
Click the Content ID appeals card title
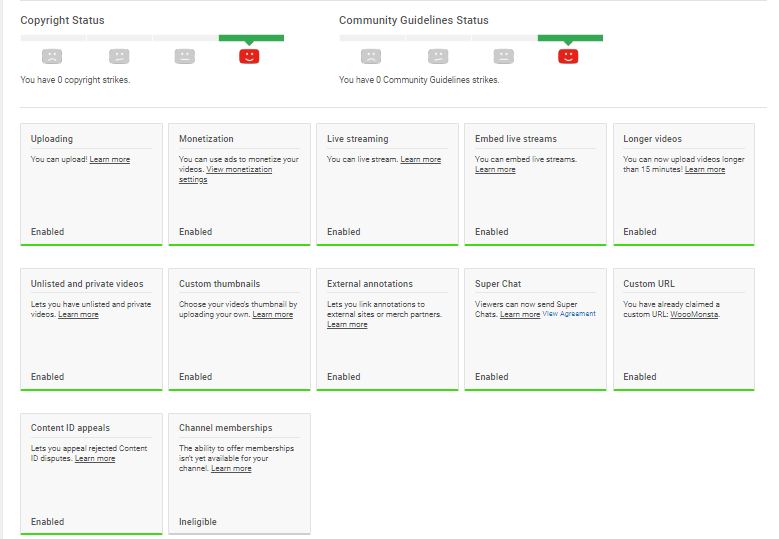point(70,428)
